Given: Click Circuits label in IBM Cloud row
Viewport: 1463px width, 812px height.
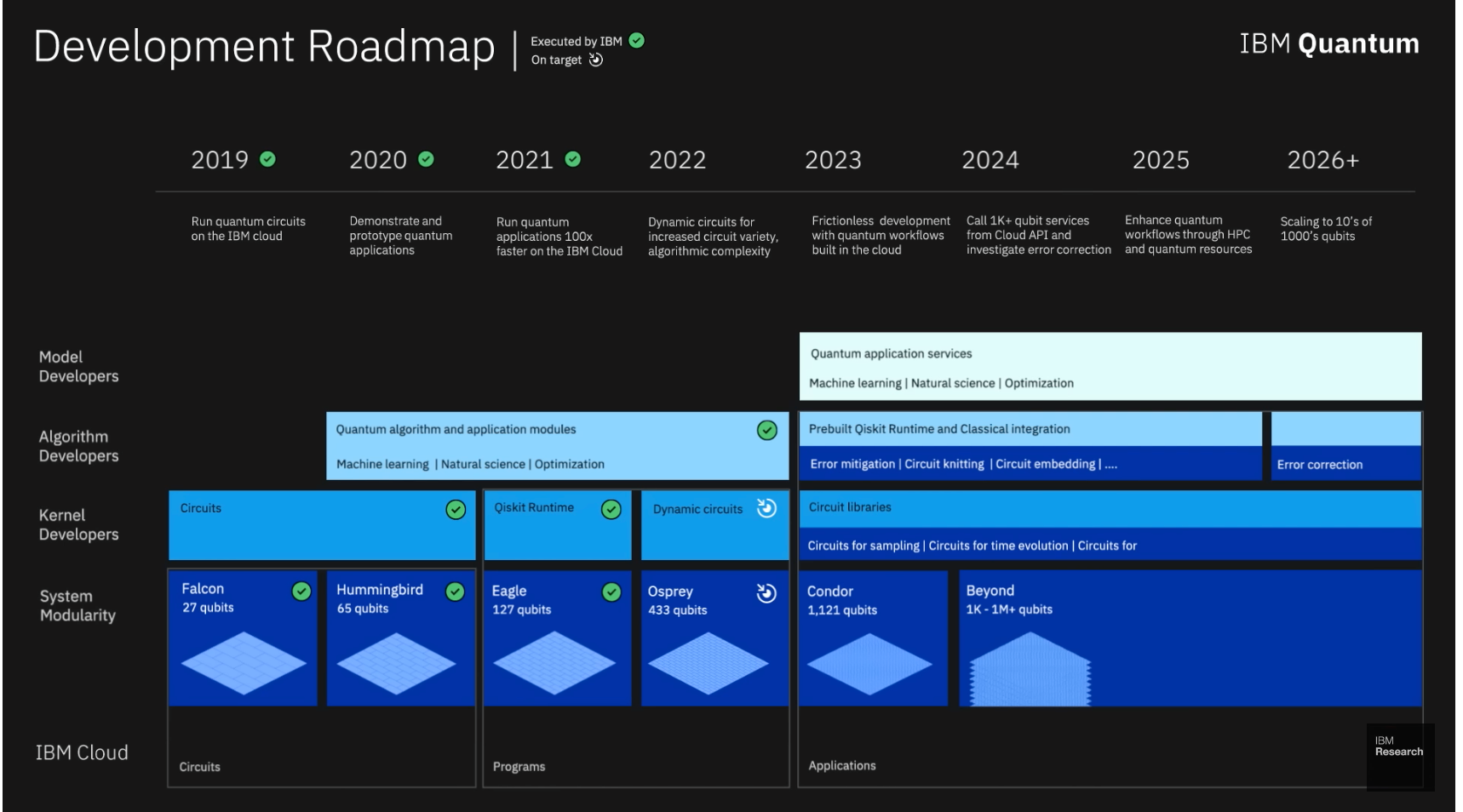Looking at the screenshot, I should coord(200,767).
